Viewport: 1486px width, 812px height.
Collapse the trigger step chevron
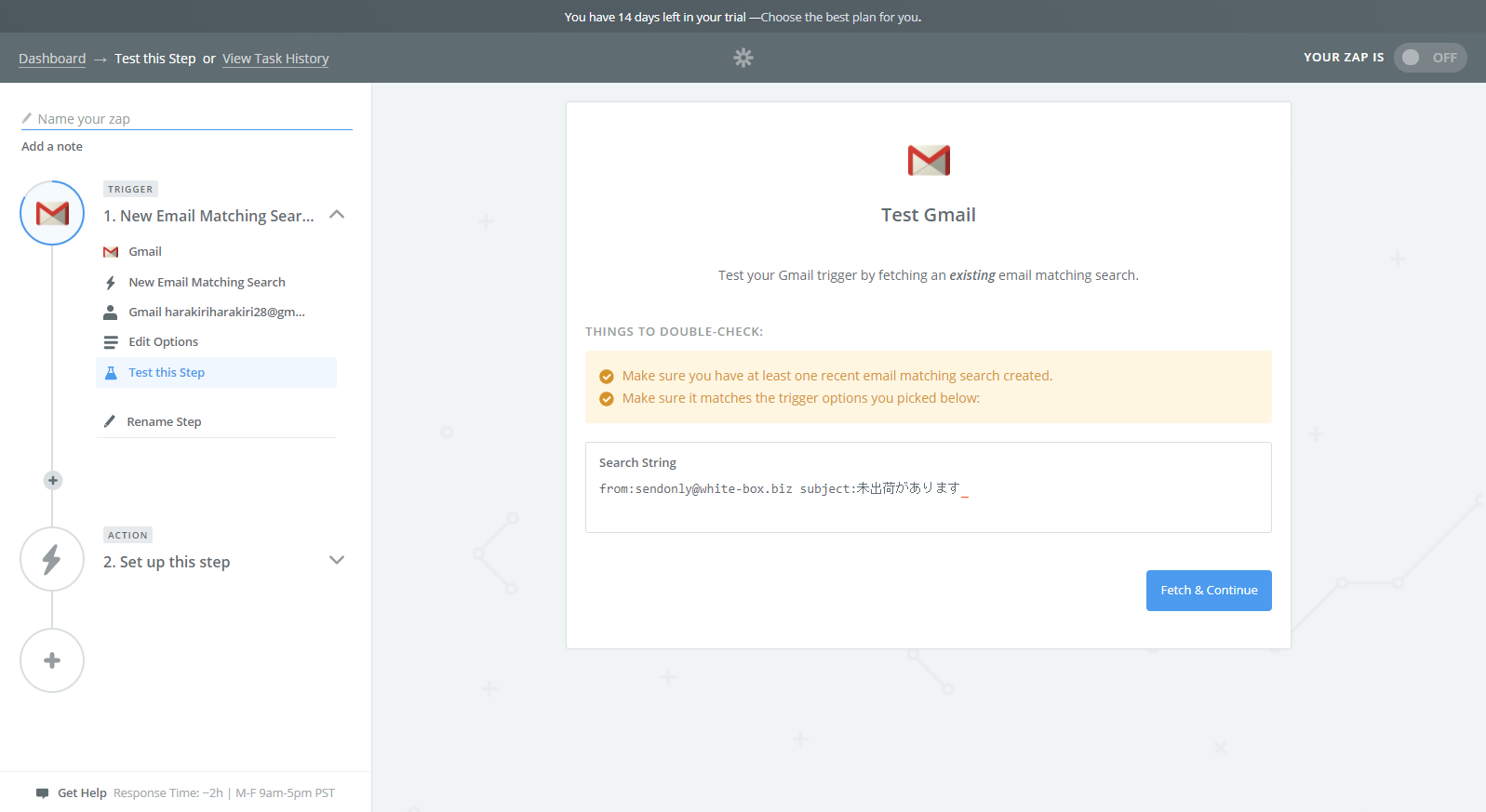pos(337,215)
